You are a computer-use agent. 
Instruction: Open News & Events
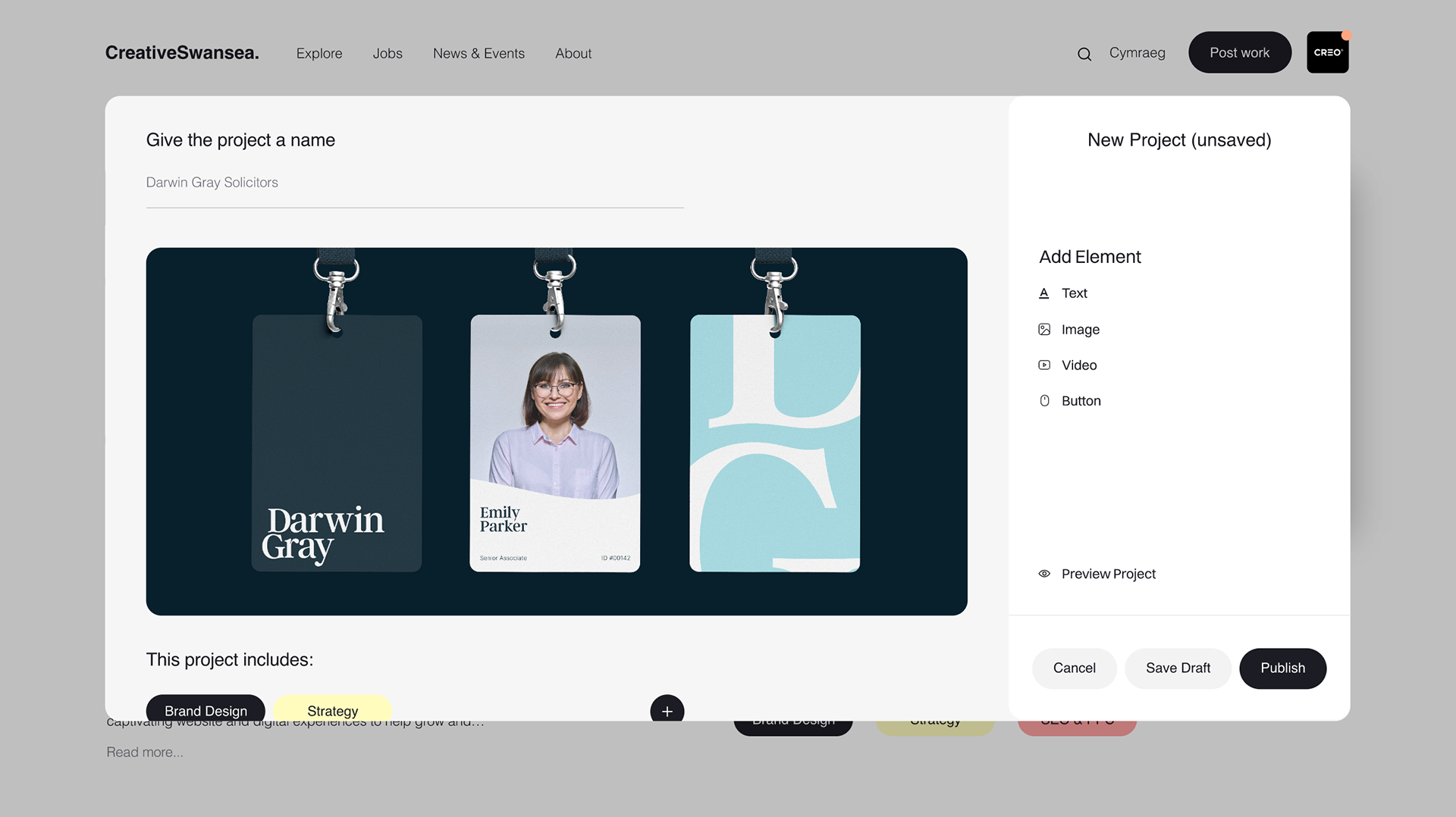click(x=479, y=54)
